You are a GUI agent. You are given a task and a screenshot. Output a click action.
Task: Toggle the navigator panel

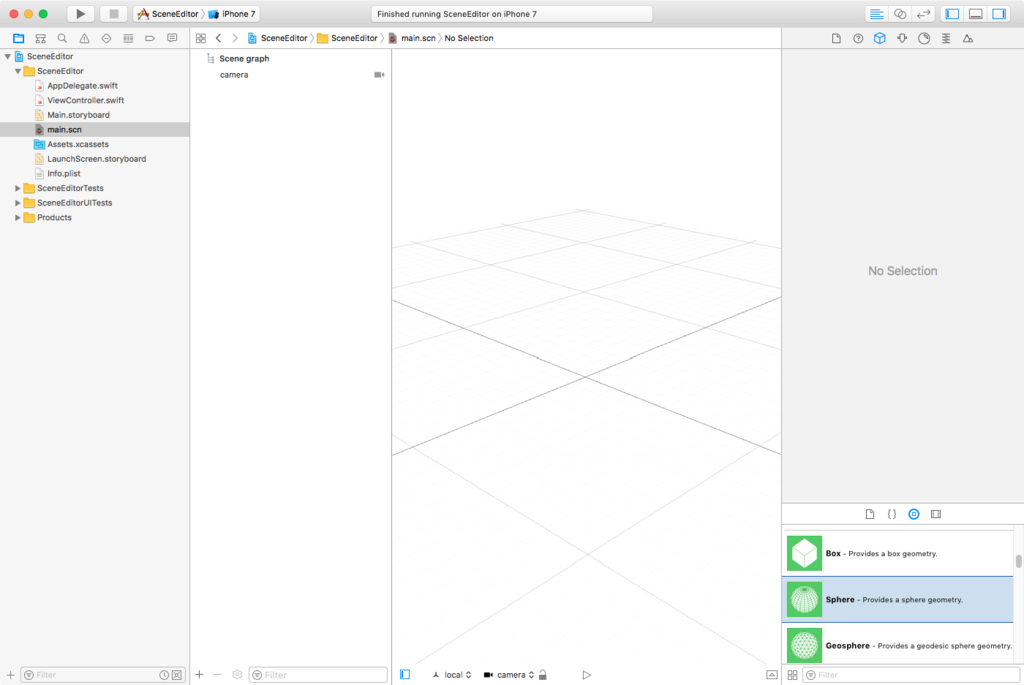coord(952,14)
